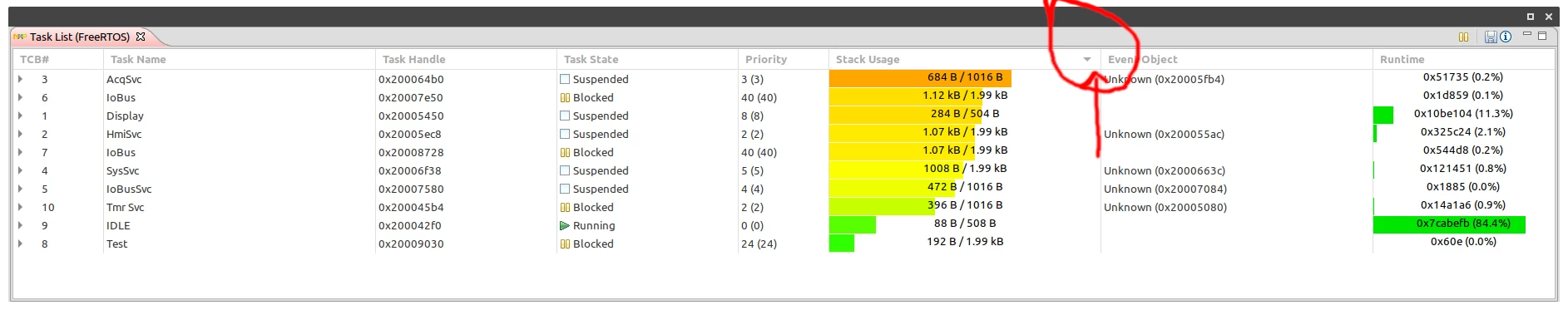
Task: Sort by Task Handle column header
Action: pyautogui.click(x=466, y=59)
